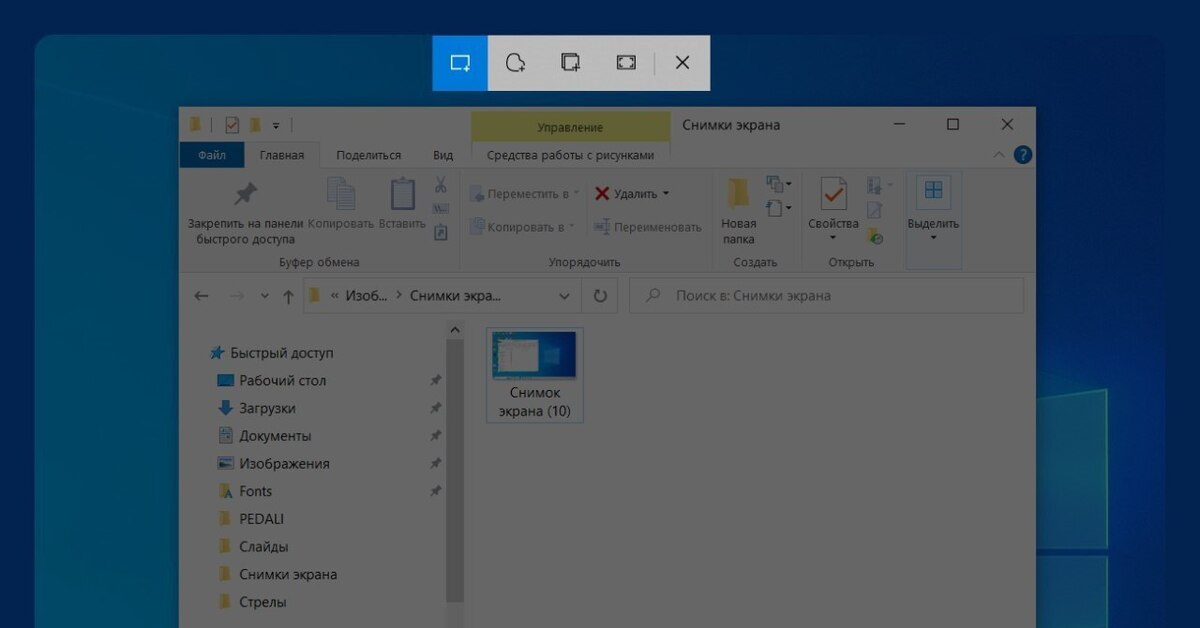Click the scissors cut icon
The image size is (1200, 628).
[440, 185]
